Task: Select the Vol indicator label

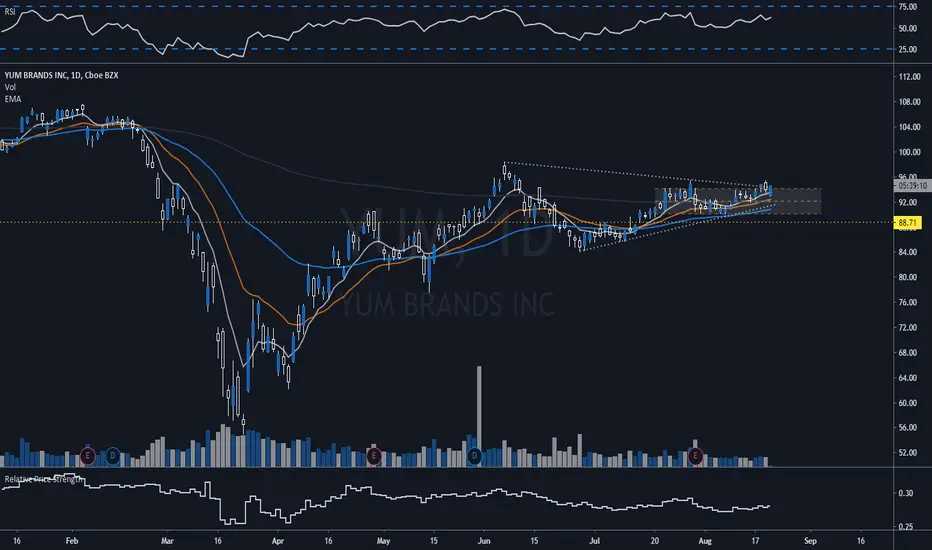Action: [x=10, y=87]
